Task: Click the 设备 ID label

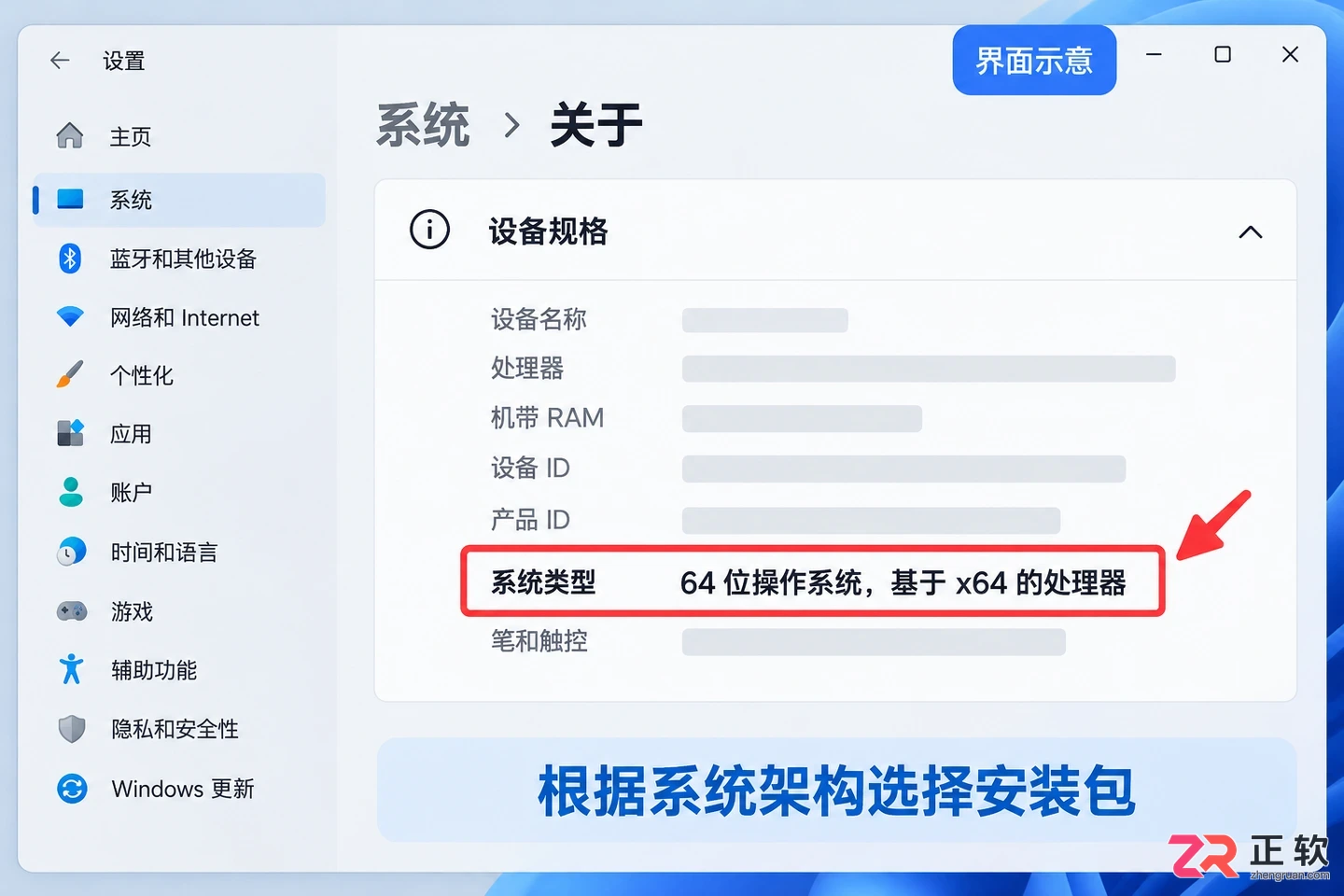Action: 530,468
